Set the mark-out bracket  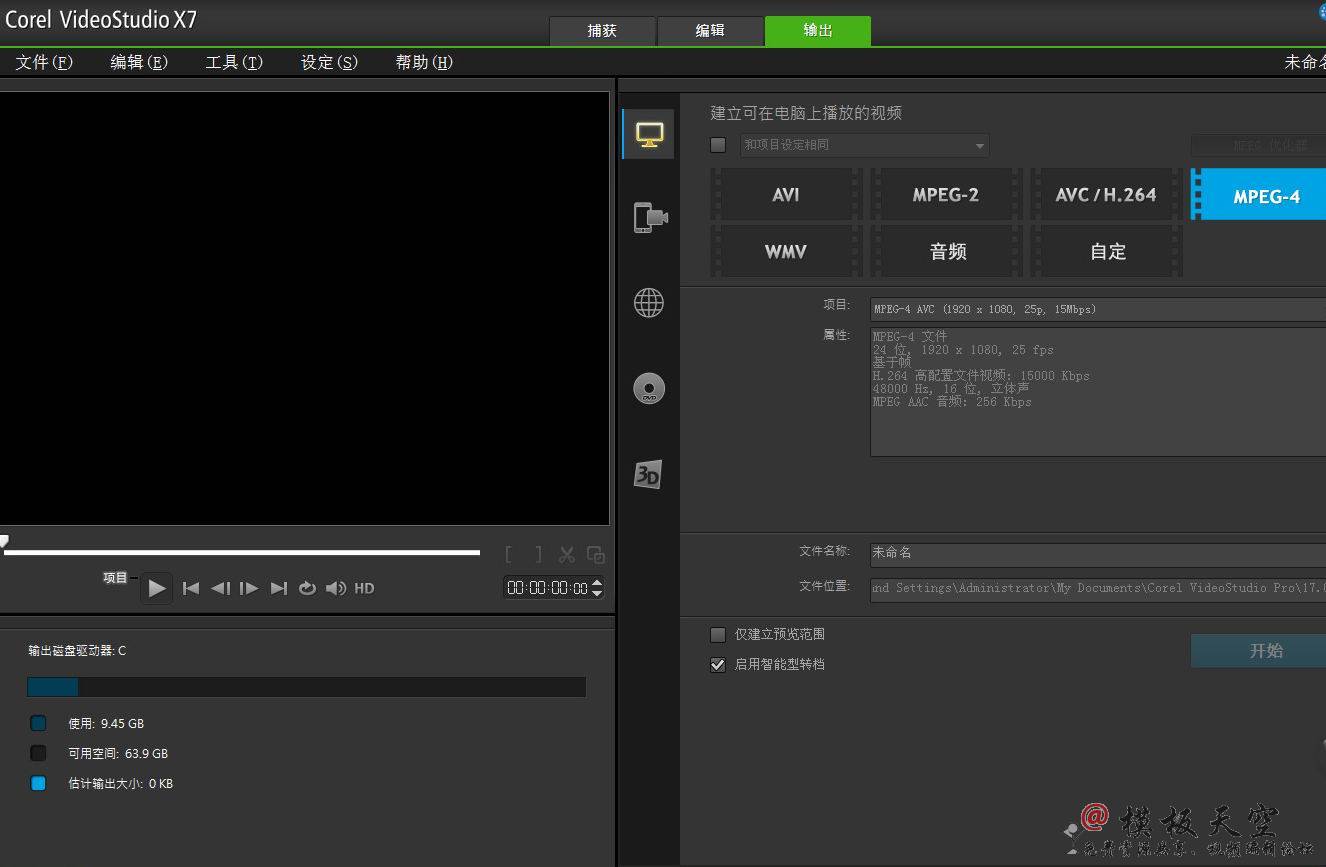coord(538,554)
